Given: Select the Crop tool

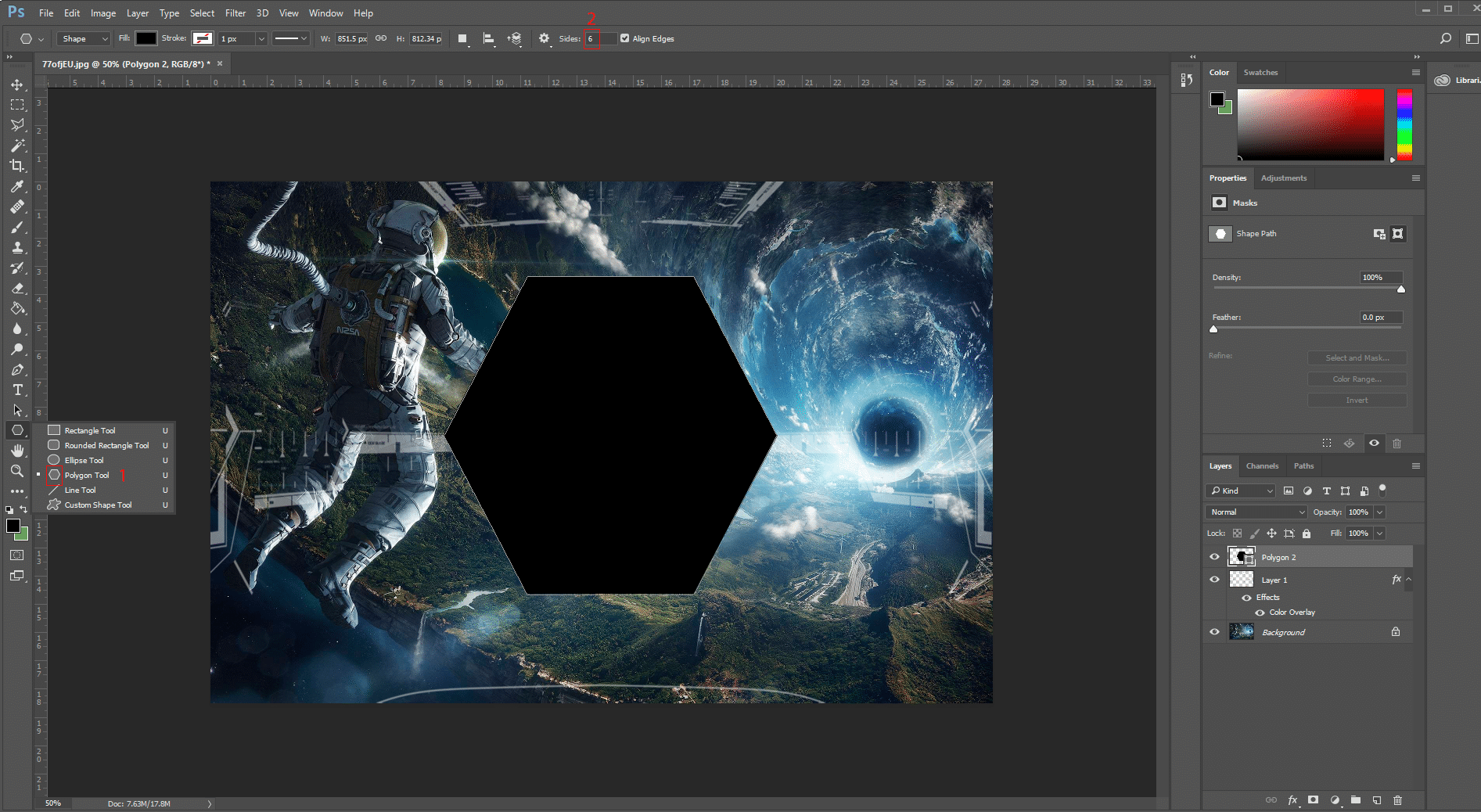Looking at the screenshot, I should pyautogui.click(x=17, y=166).
